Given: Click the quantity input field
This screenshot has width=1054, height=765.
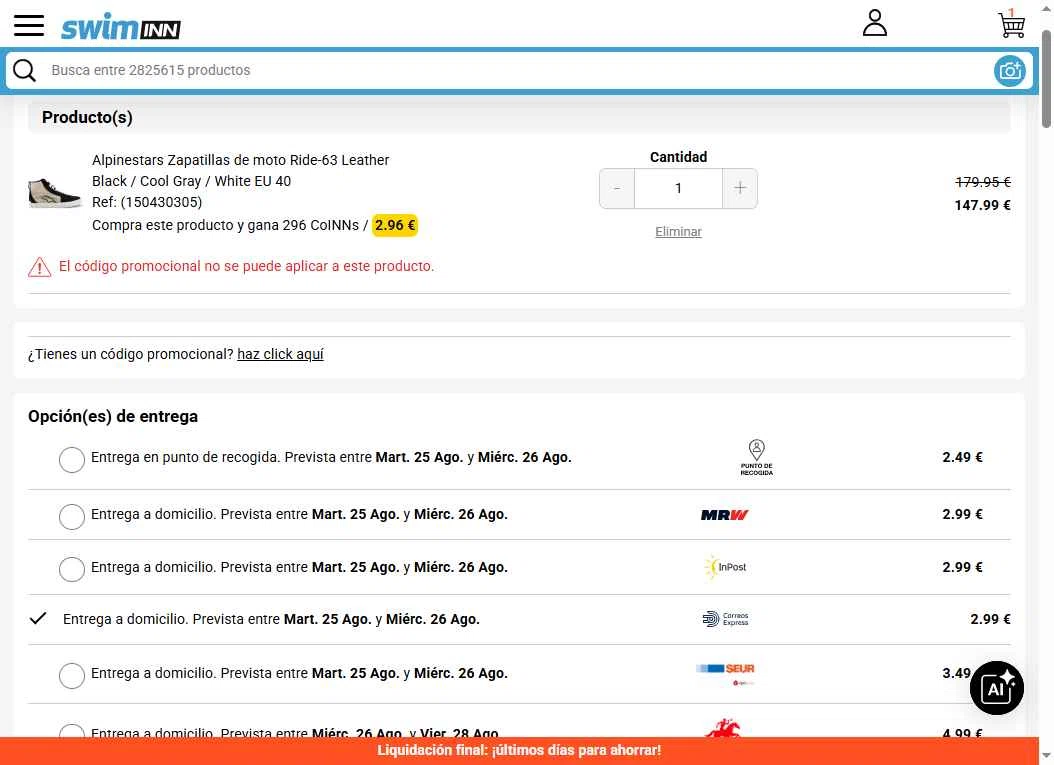Looking at the screenshot, I should tap(678, 188).
